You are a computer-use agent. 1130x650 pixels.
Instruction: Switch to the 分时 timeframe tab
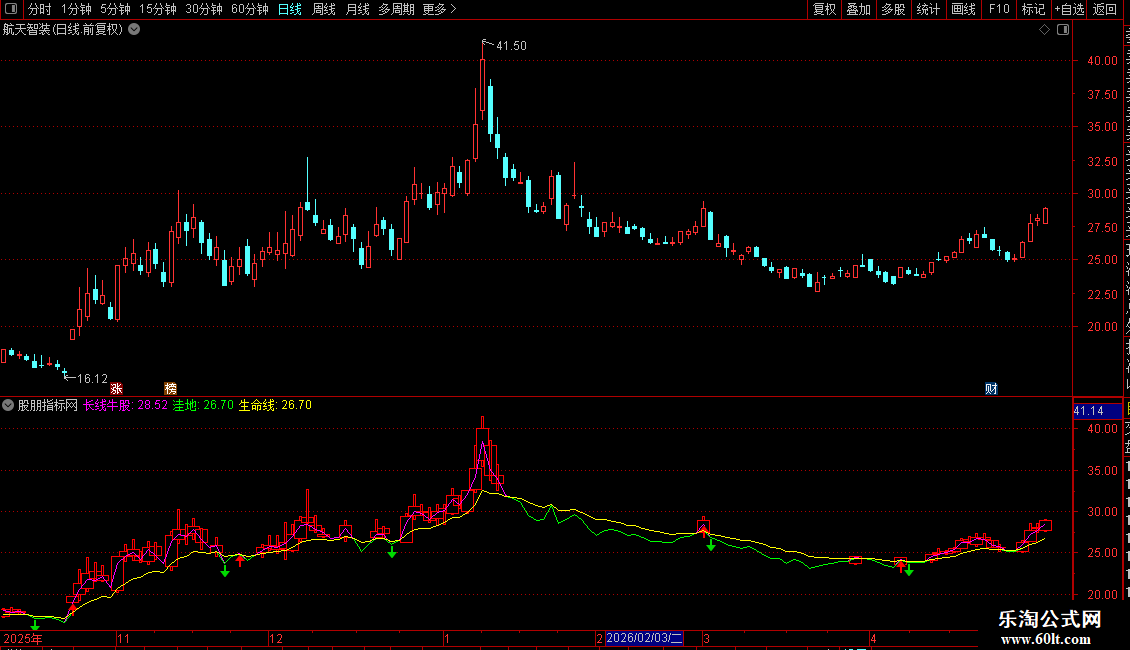[40, 9]
